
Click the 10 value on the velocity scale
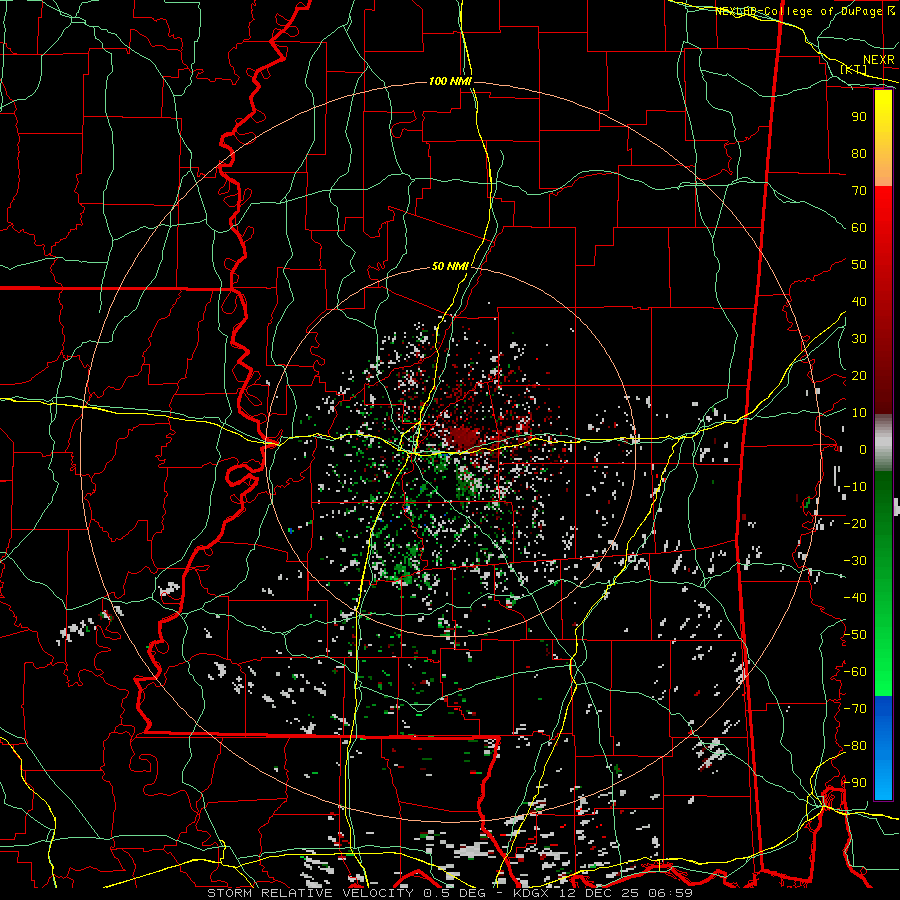859,413
